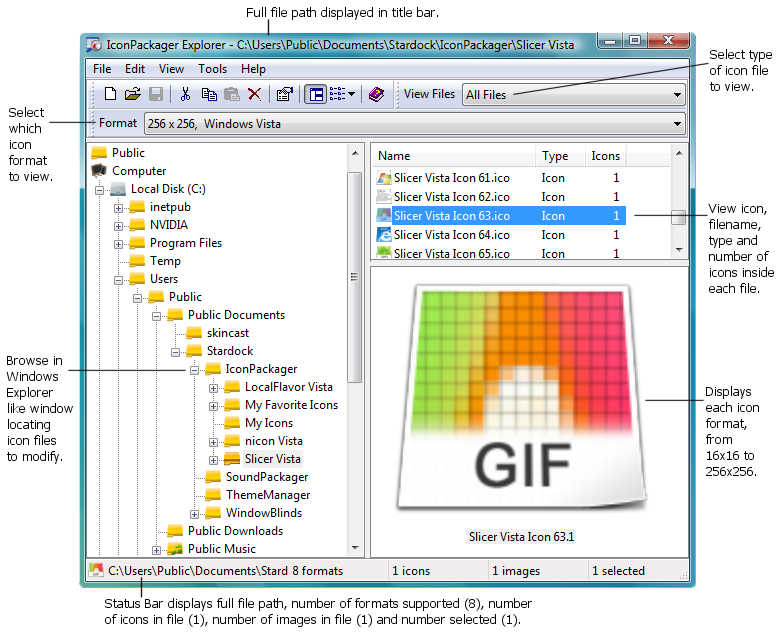Click the large GIF icon preview
The height and width of the screenshot is (632, 776).
[521, 398]
